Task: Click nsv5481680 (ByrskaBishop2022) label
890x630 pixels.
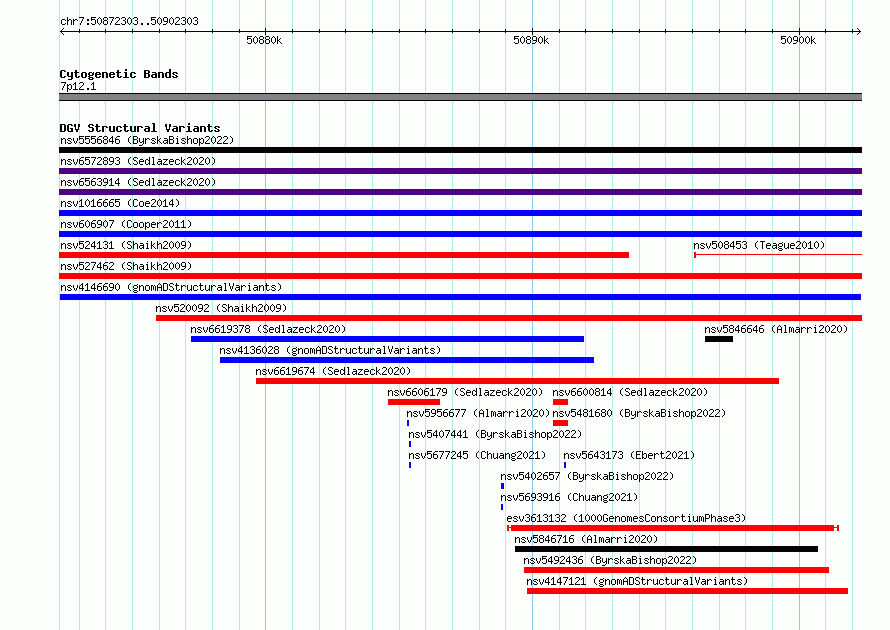Action: (x=639, y=413)
